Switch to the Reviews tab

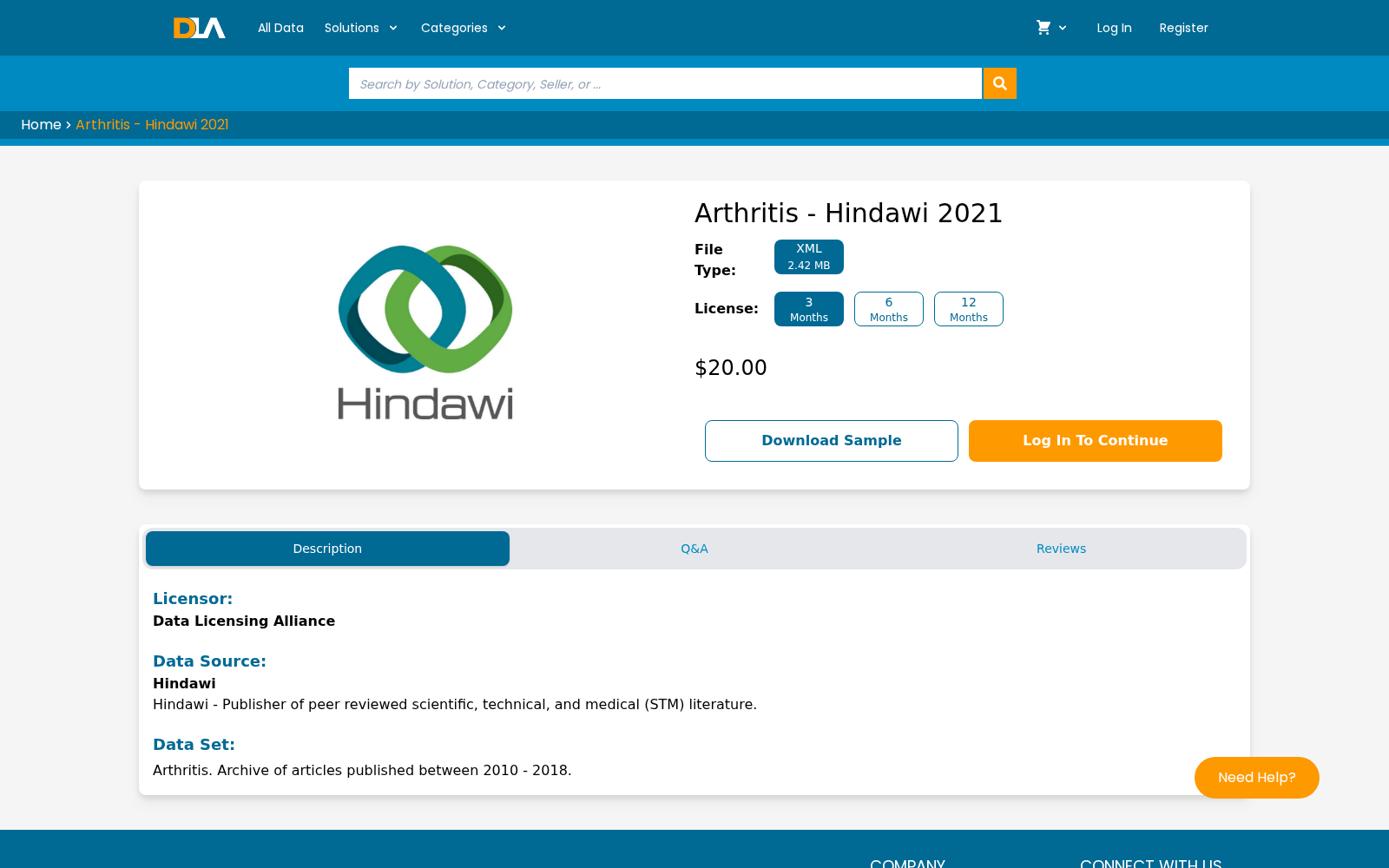(1061, 549)
